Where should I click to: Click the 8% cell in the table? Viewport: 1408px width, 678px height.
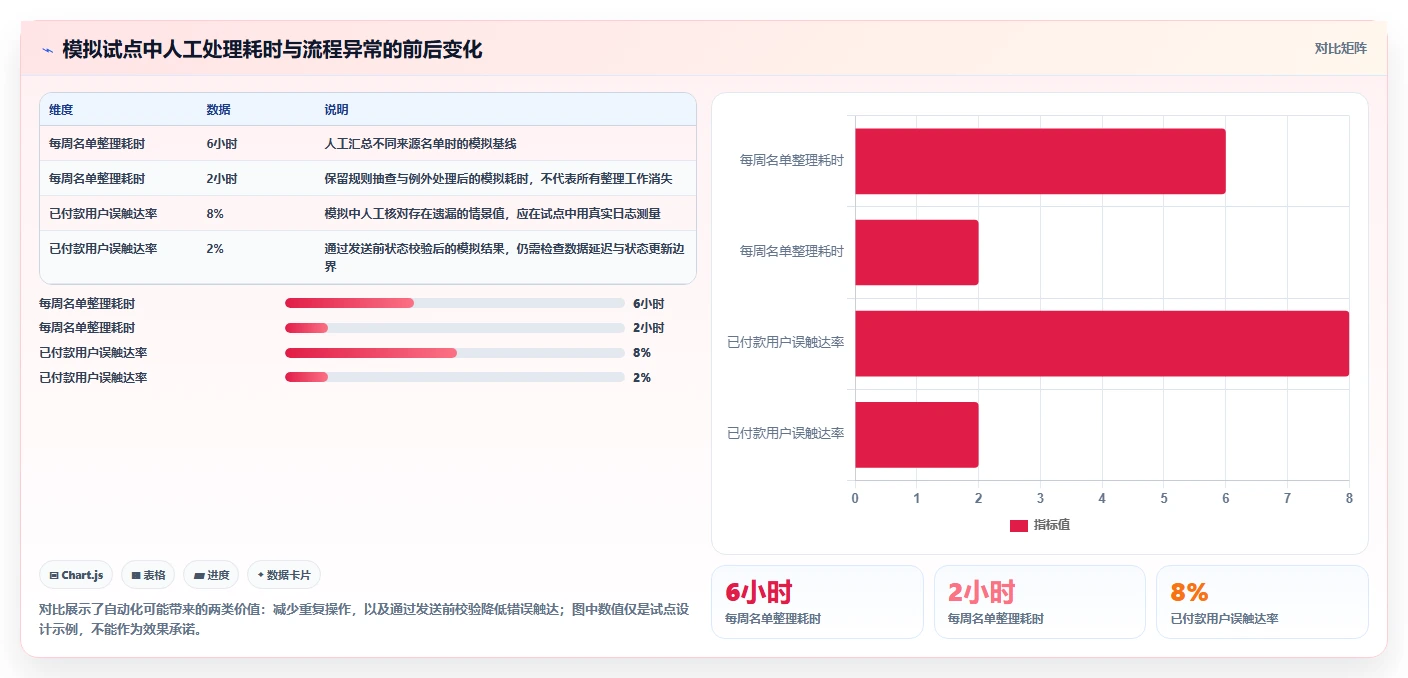215,214
